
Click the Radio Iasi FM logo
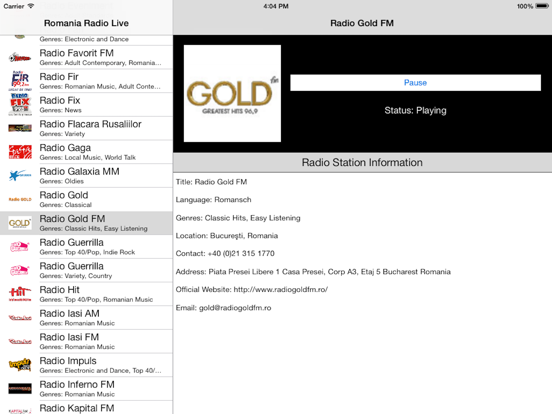[20, 341]
